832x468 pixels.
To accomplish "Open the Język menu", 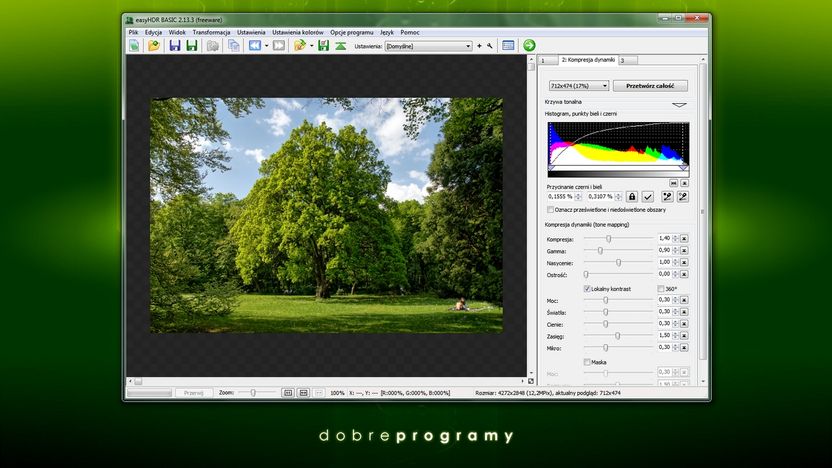I will (387, 32).
